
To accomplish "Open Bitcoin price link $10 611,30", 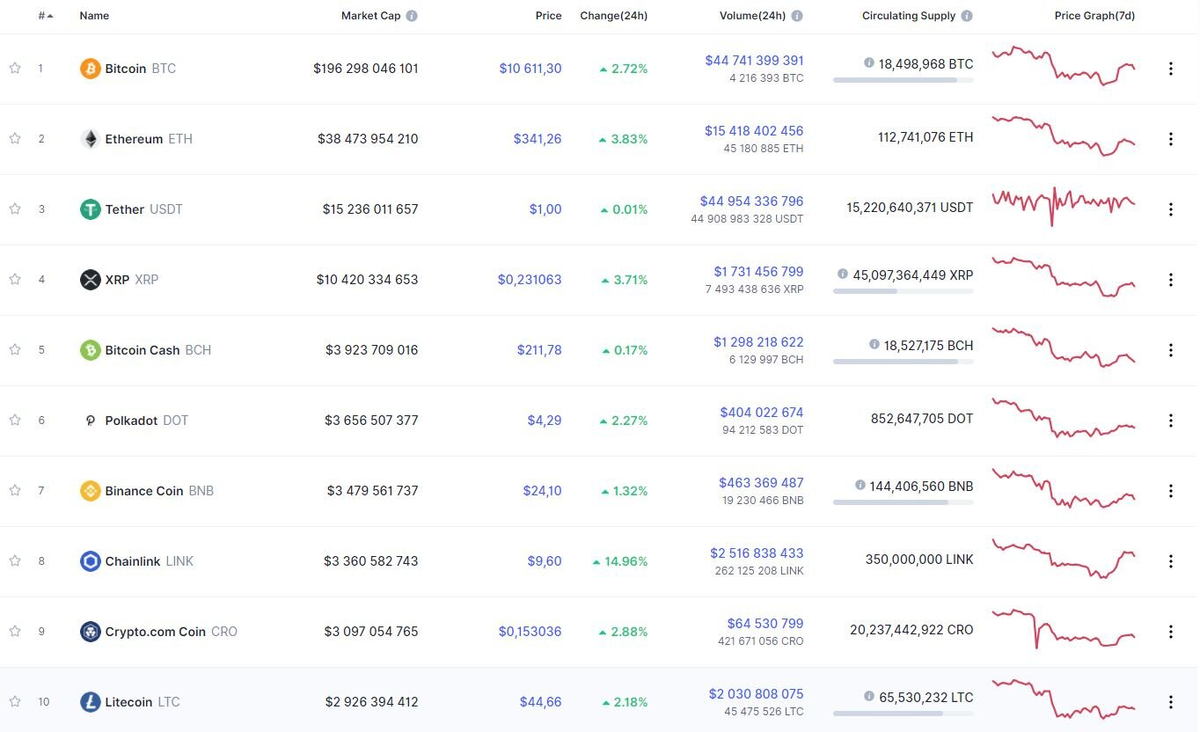I will (530, 69).
